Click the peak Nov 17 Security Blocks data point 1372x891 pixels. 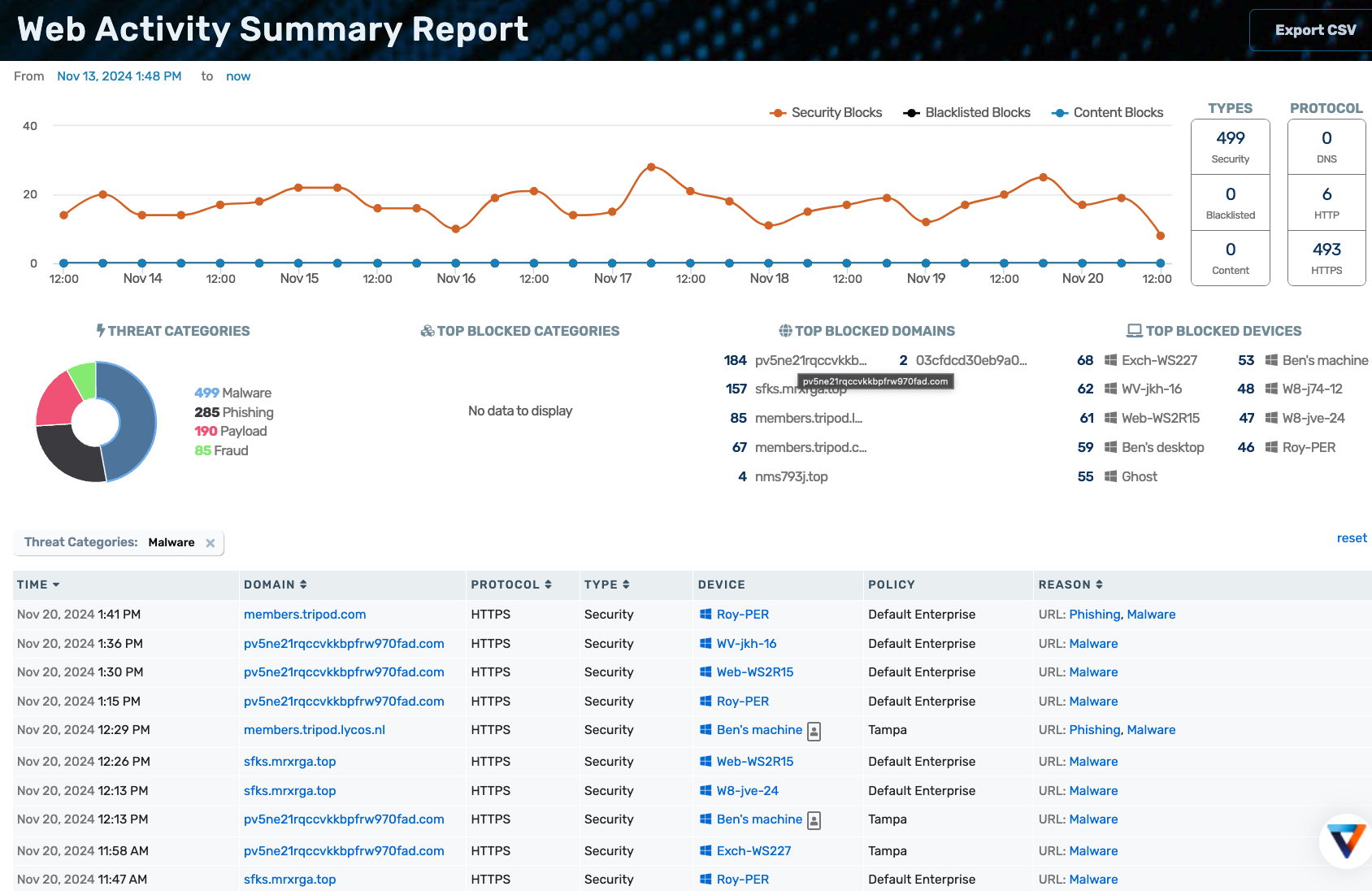click(x=651, y=167)
